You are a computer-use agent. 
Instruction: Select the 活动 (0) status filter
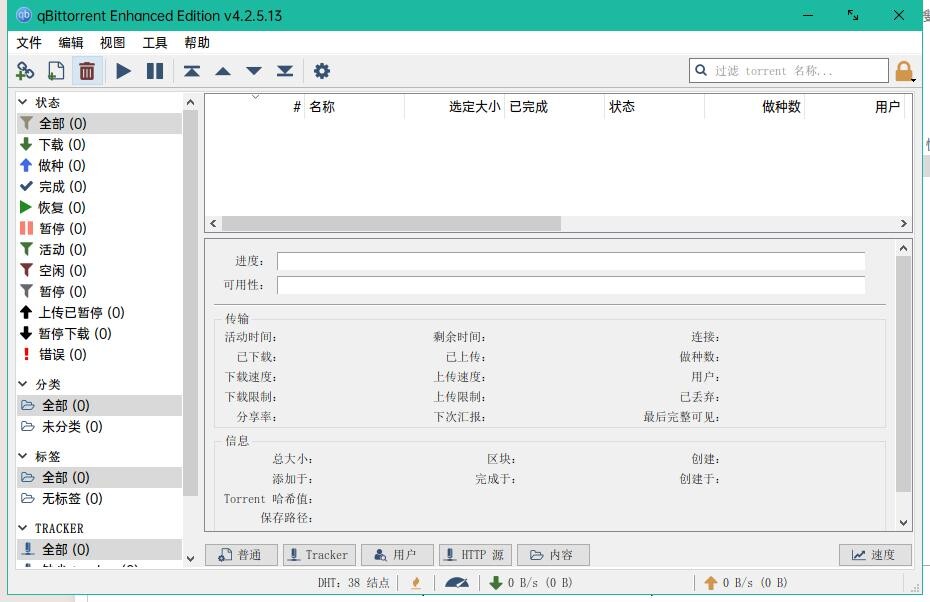(99, 249)
